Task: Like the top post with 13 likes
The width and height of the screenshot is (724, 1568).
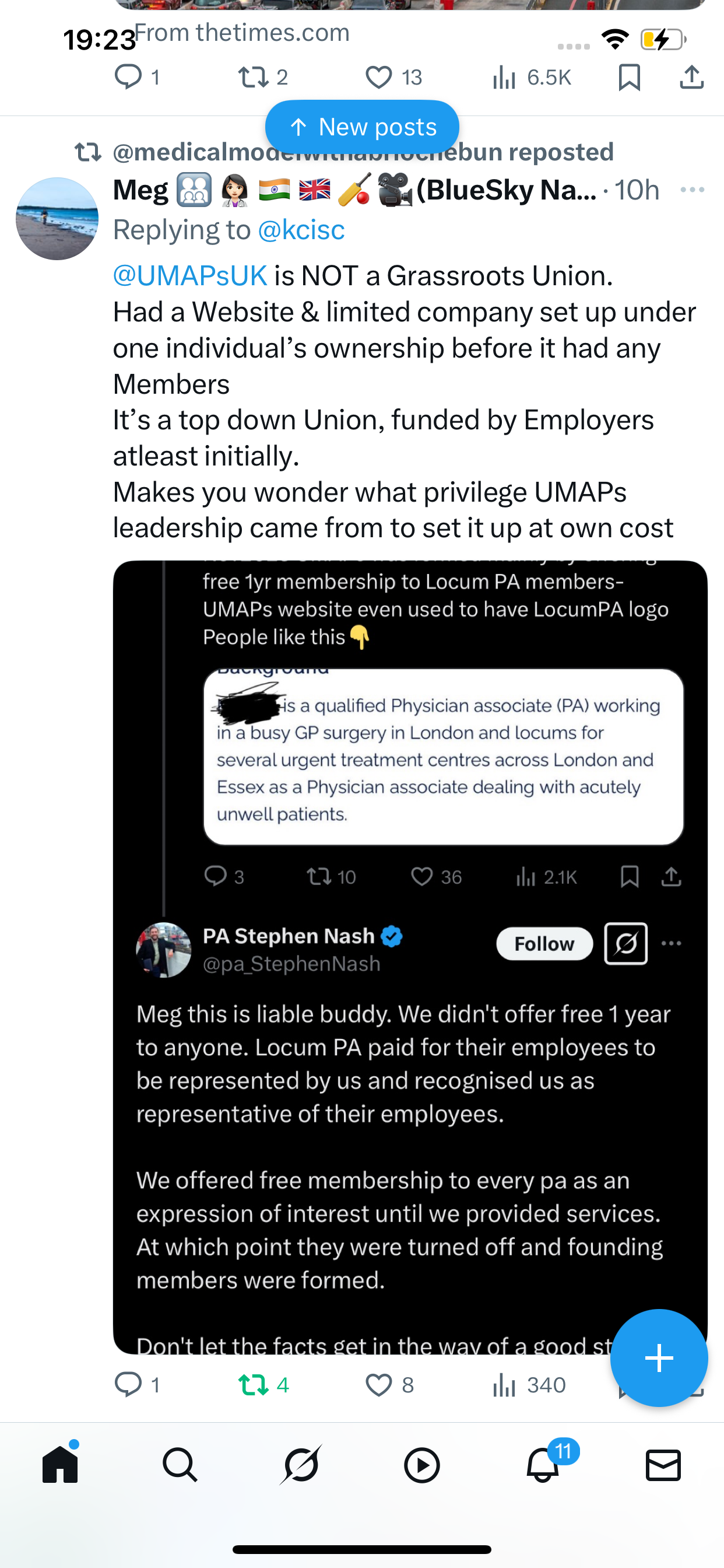Action: click(x=378, y=78)
